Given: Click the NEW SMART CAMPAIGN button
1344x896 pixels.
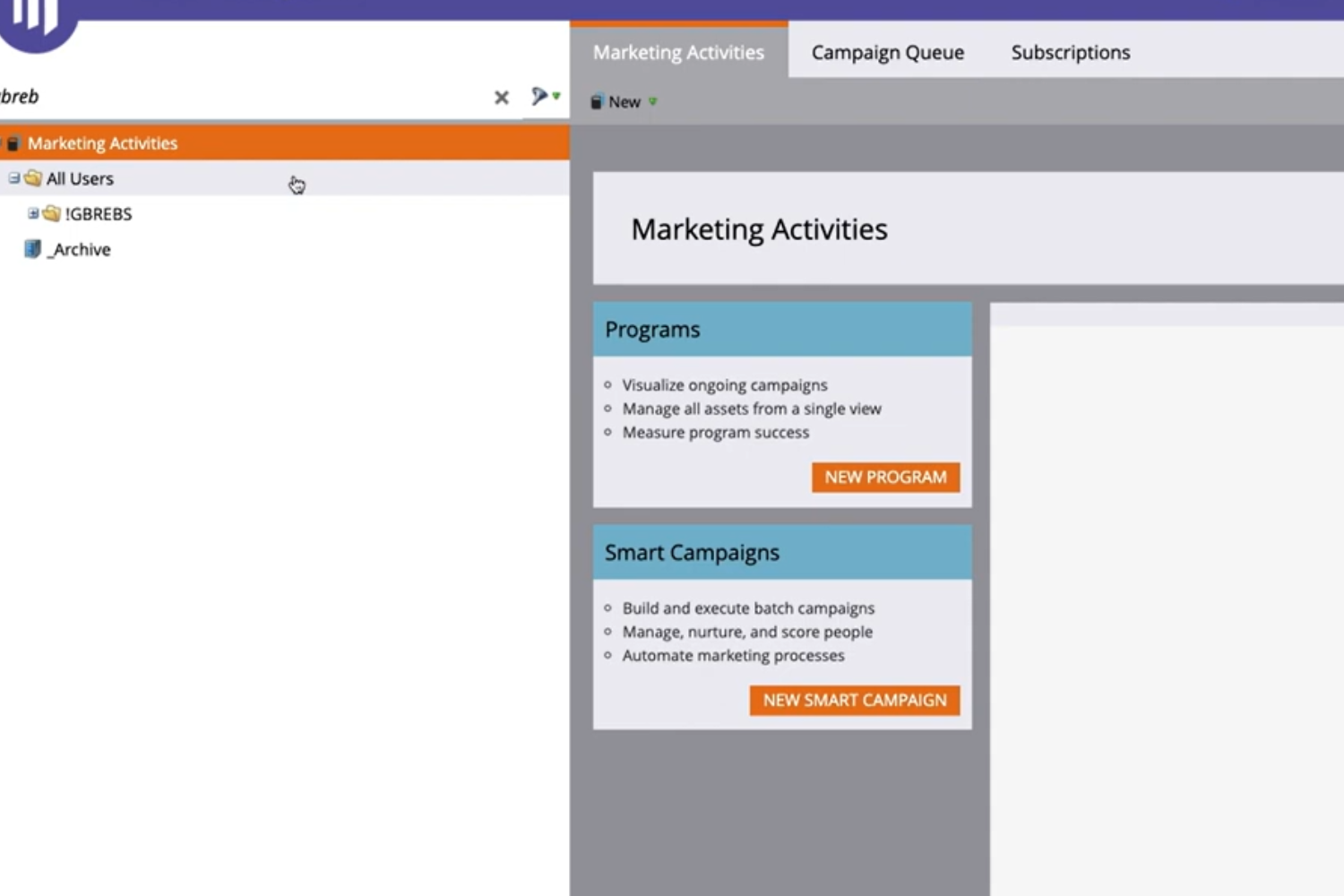Looking at the screenshot, I should point(854,700).
